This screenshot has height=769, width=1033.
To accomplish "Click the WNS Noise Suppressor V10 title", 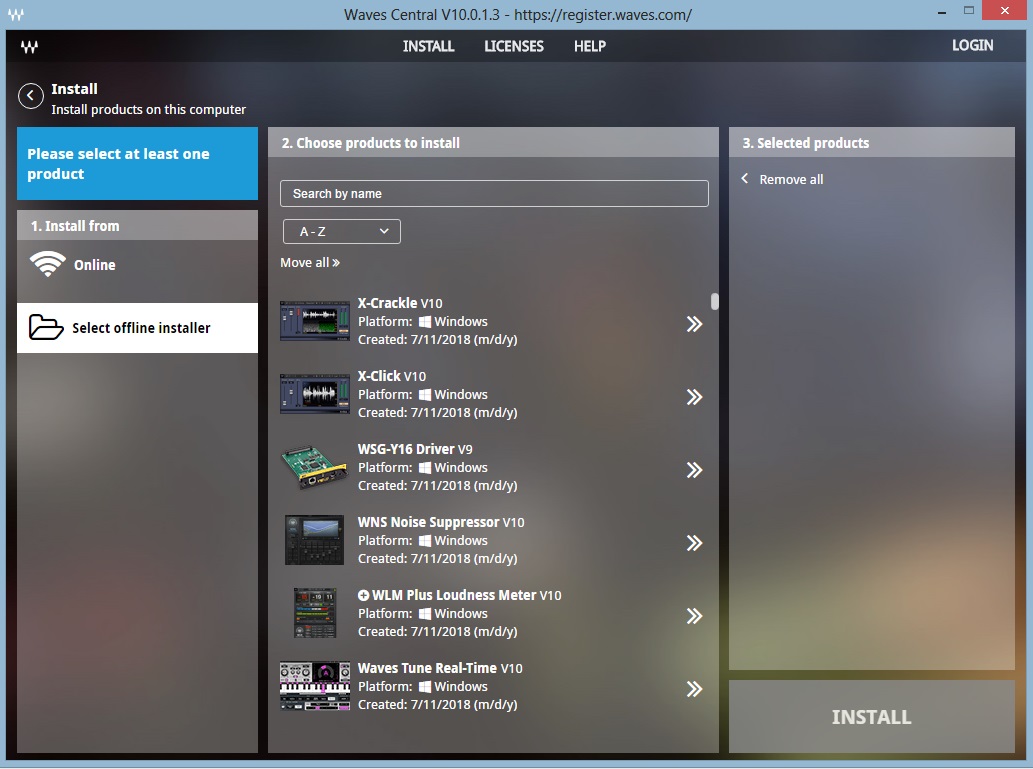I will (441, 522).
